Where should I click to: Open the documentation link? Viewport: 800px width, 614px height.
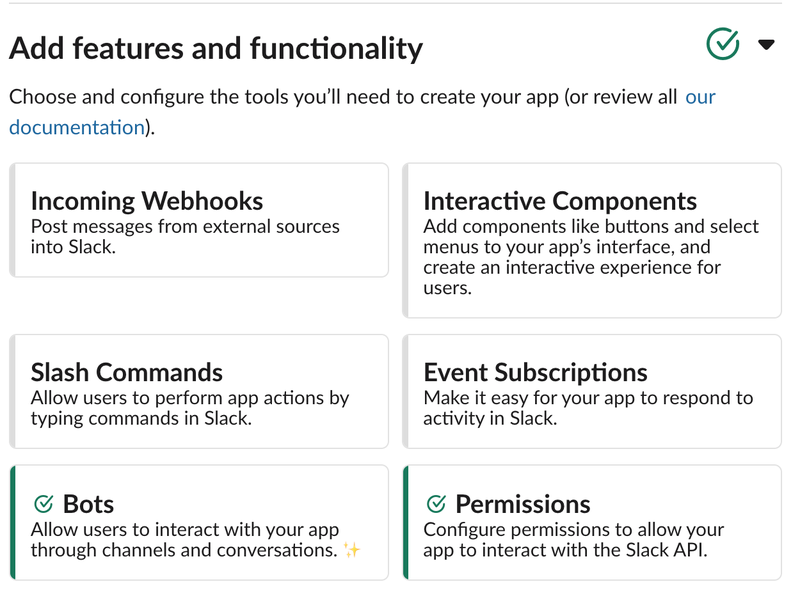[x=77, y=127]
